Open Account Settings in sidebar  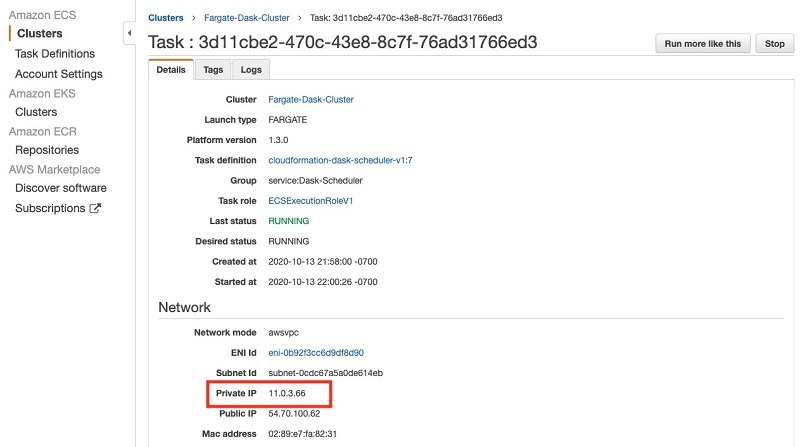pos(59,74)
